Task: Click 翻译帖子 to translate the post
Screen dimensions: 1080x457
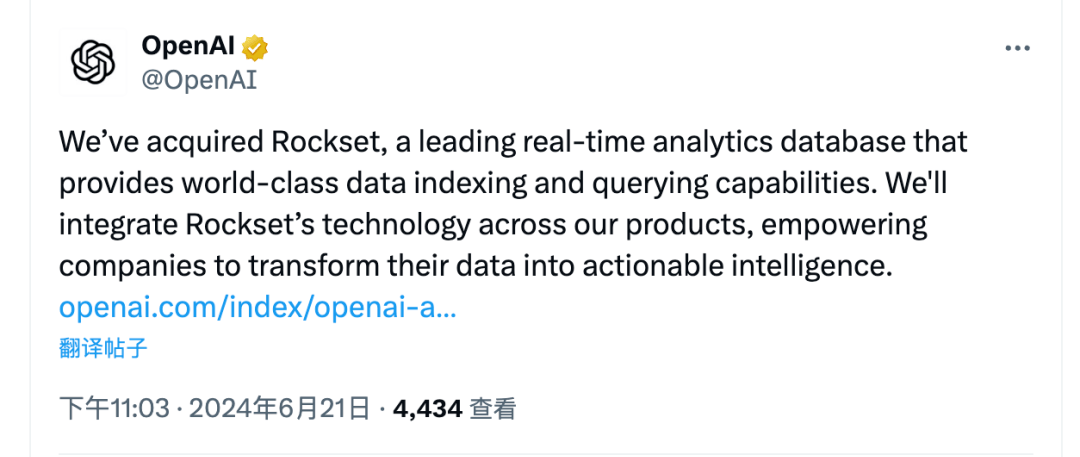Action: coord(103,348)
